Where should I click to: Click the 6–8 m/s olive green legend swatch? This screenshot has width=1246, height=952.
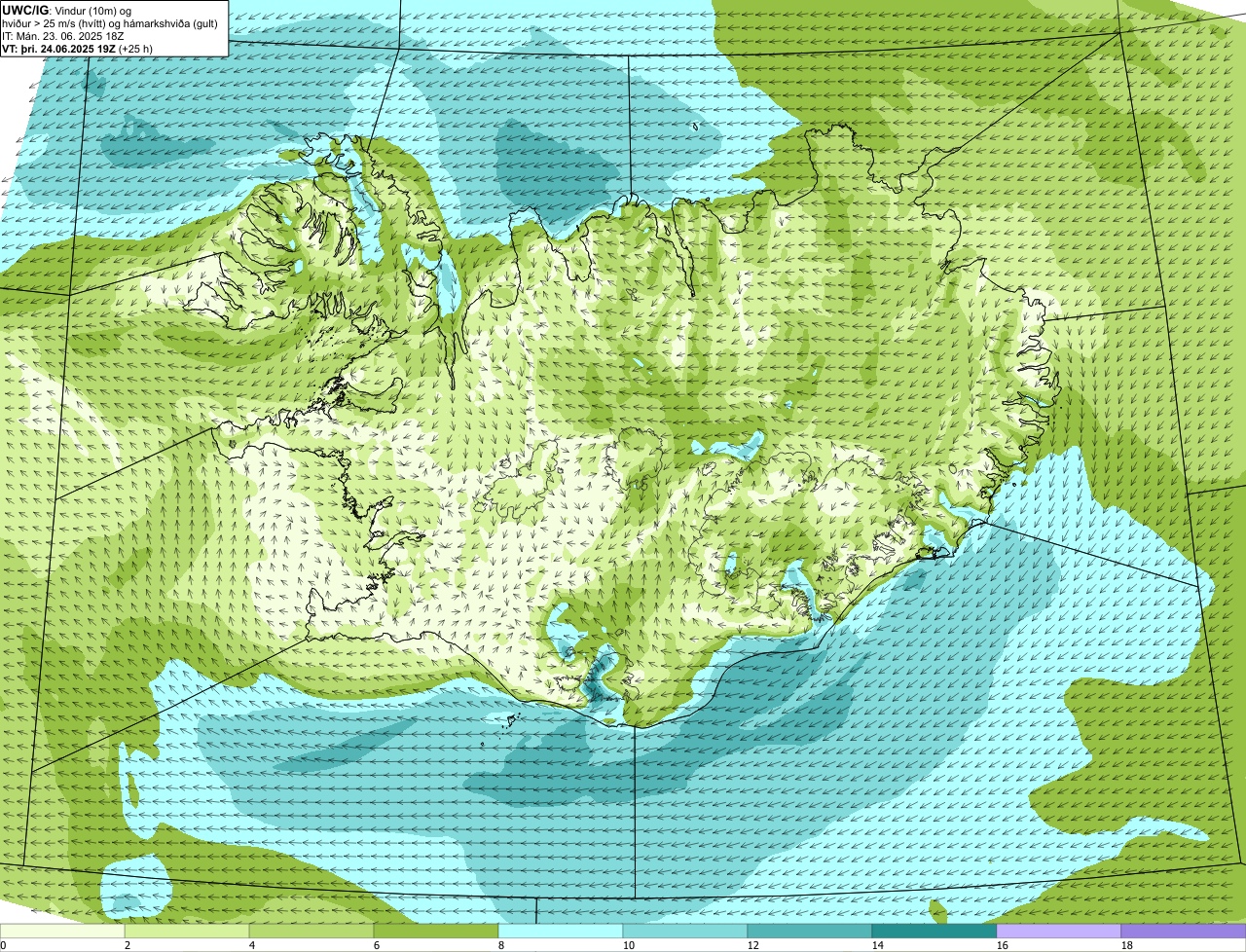[x=436, y=932]
